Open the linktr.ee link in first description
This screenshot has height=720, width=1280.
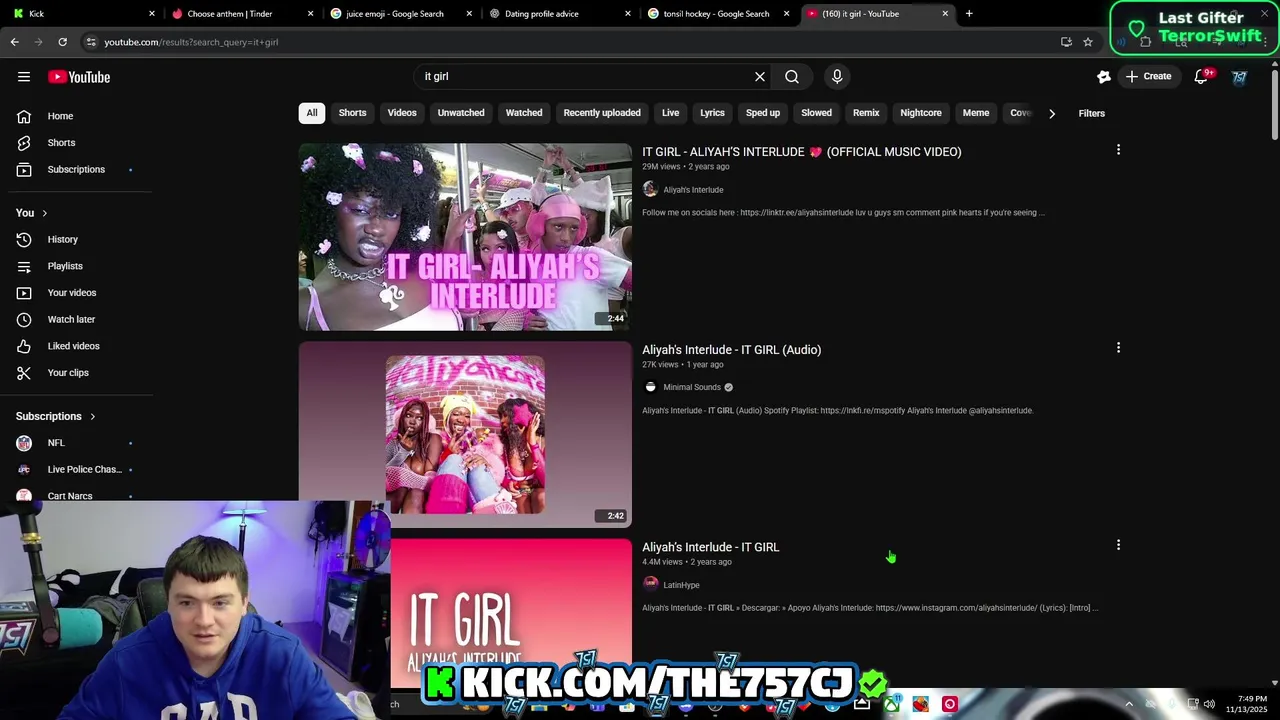(x=799, y=213)
